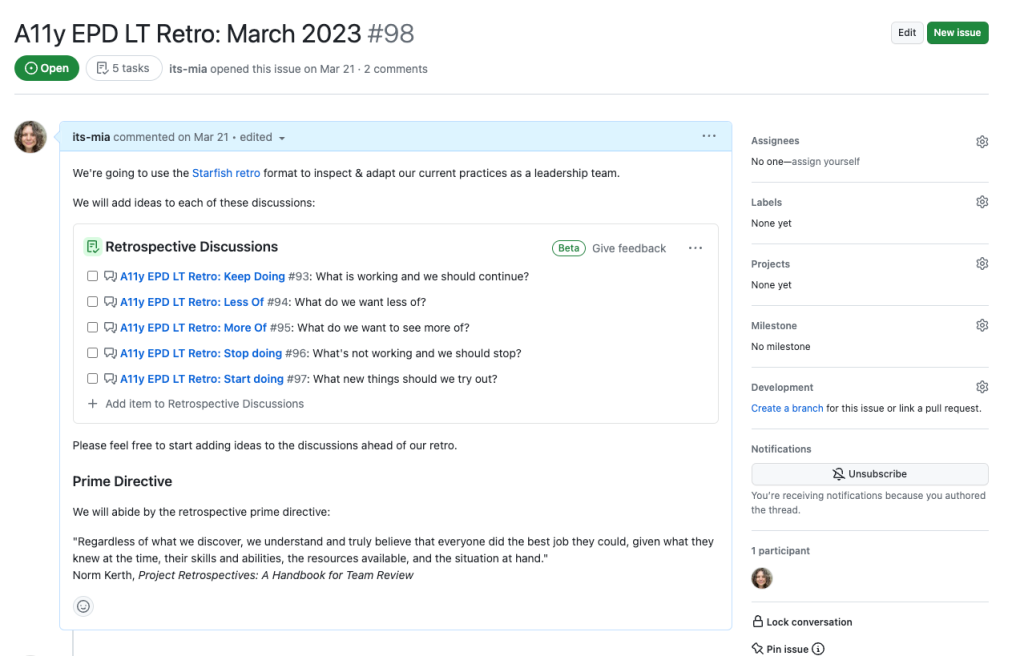
Task: Create a branch for this issue
Action: [x=786, y=408]
